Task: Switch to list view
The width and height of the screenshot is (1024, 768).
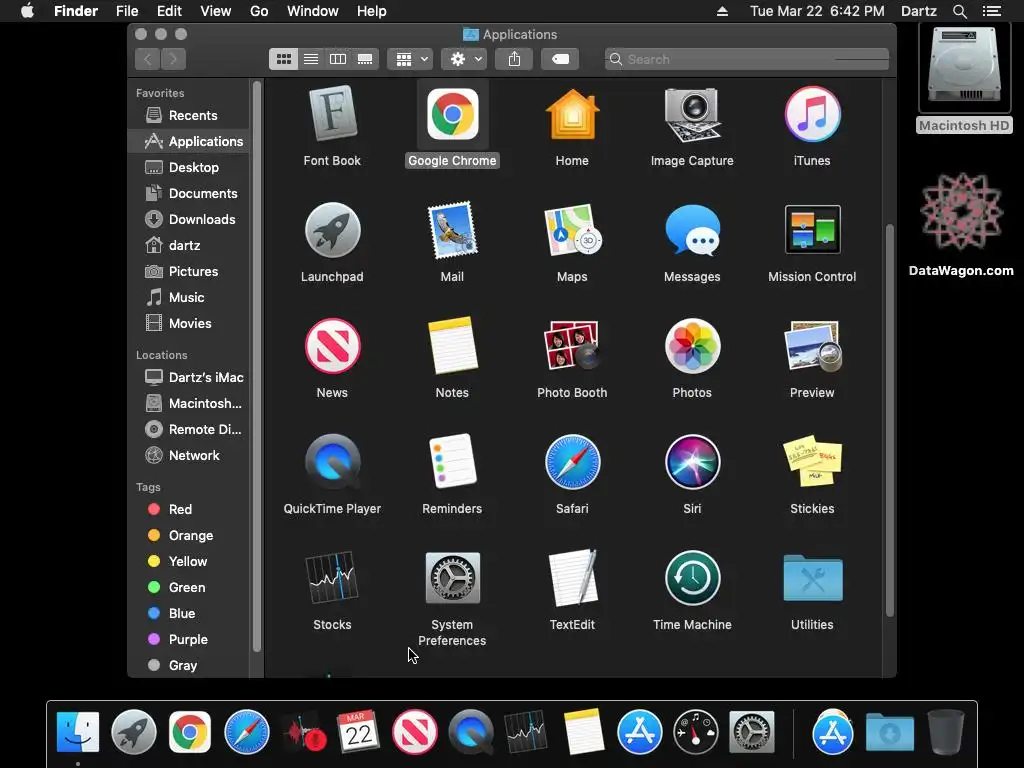Action: pyautogui.click(x=311, y=59)
